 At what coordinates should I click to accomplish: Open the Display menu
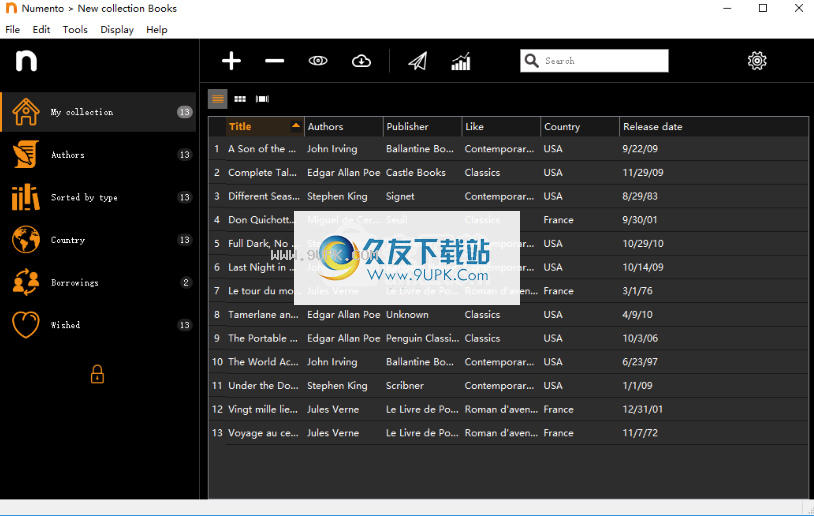pyautogui.click(x=117, y=30)
